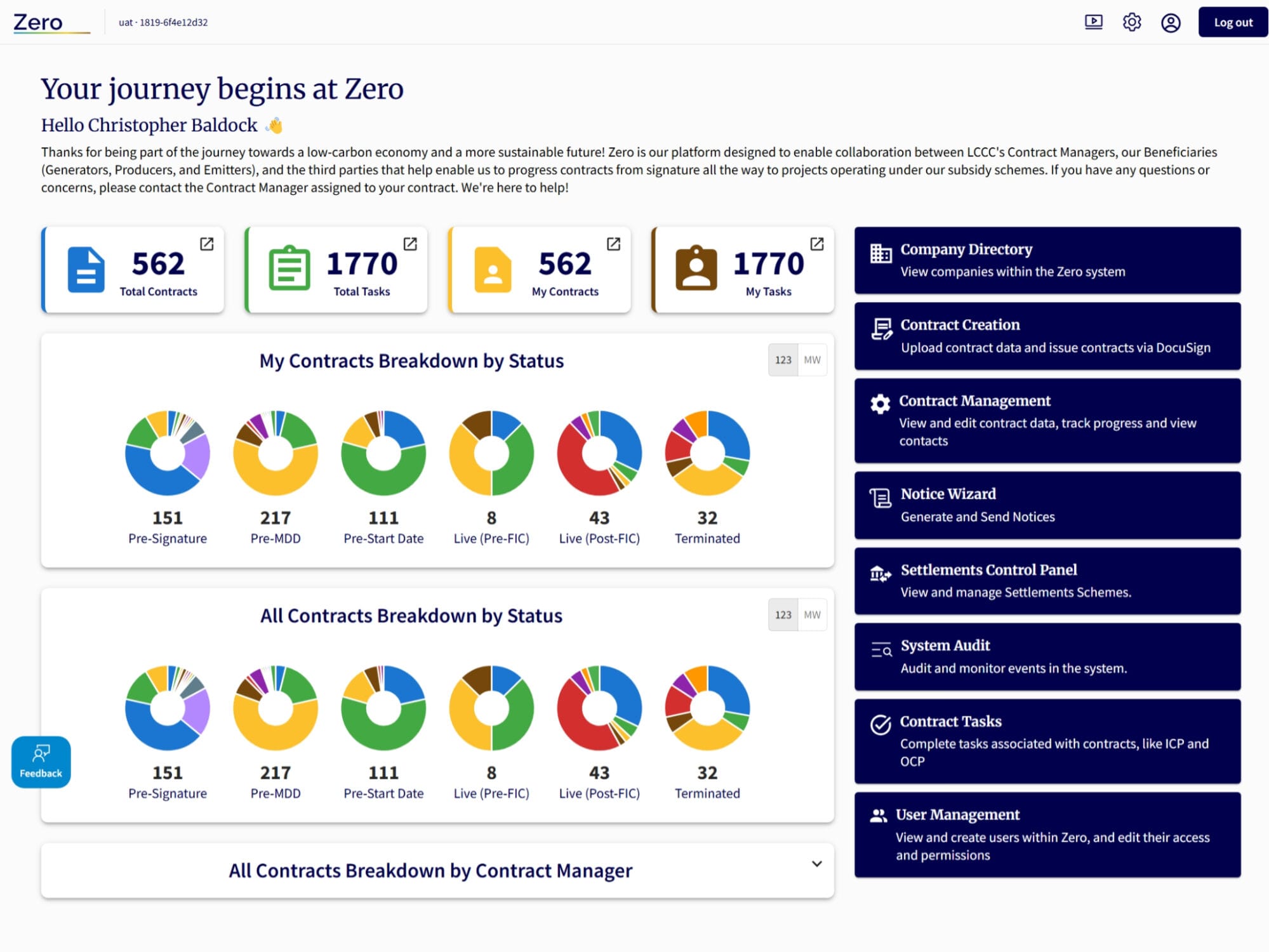Screen dimensions: 1269x952
Task: Open the Company Directory menu tile
Action: point(1047,260)
